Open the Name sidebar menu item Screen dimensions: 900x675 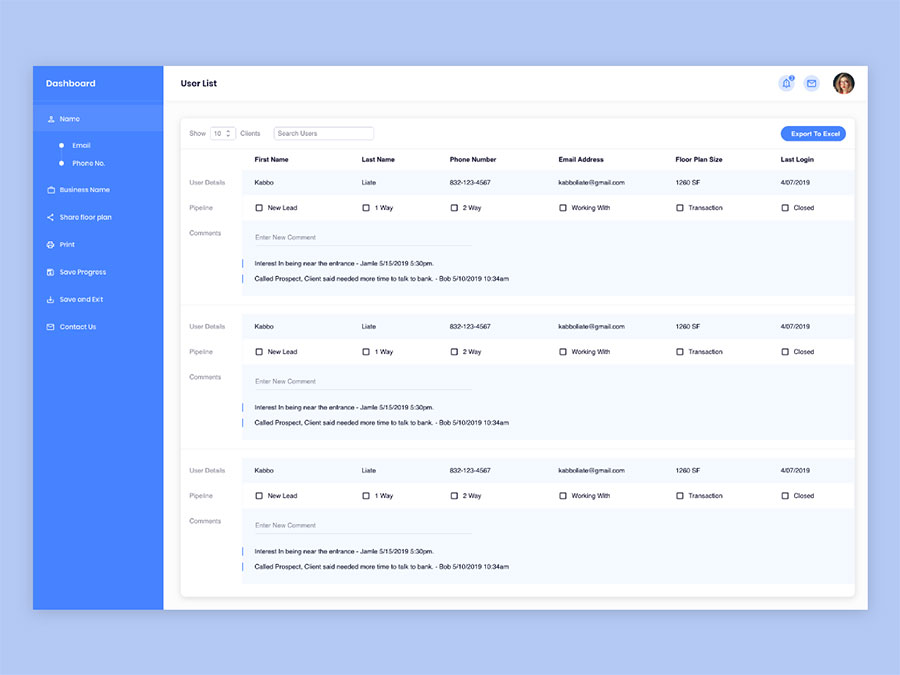[x=98, y=119]
